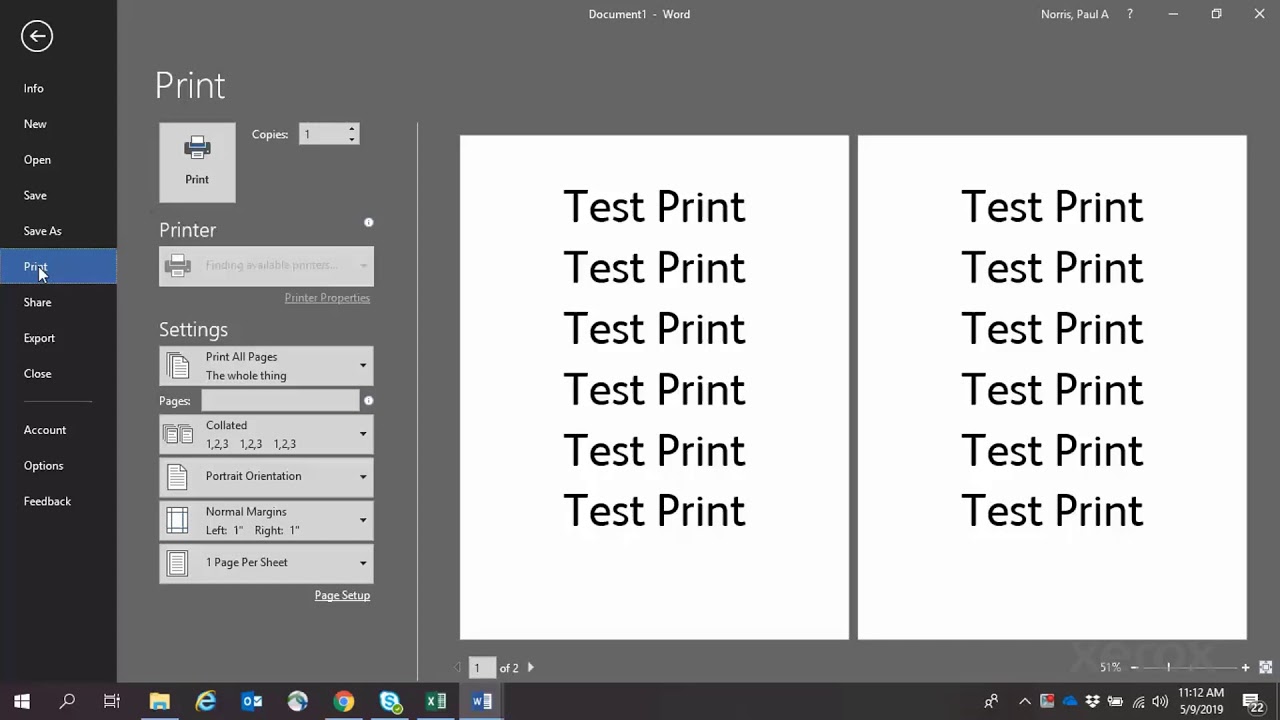
Task: Open the Collated dropdown
Action: 266,434
